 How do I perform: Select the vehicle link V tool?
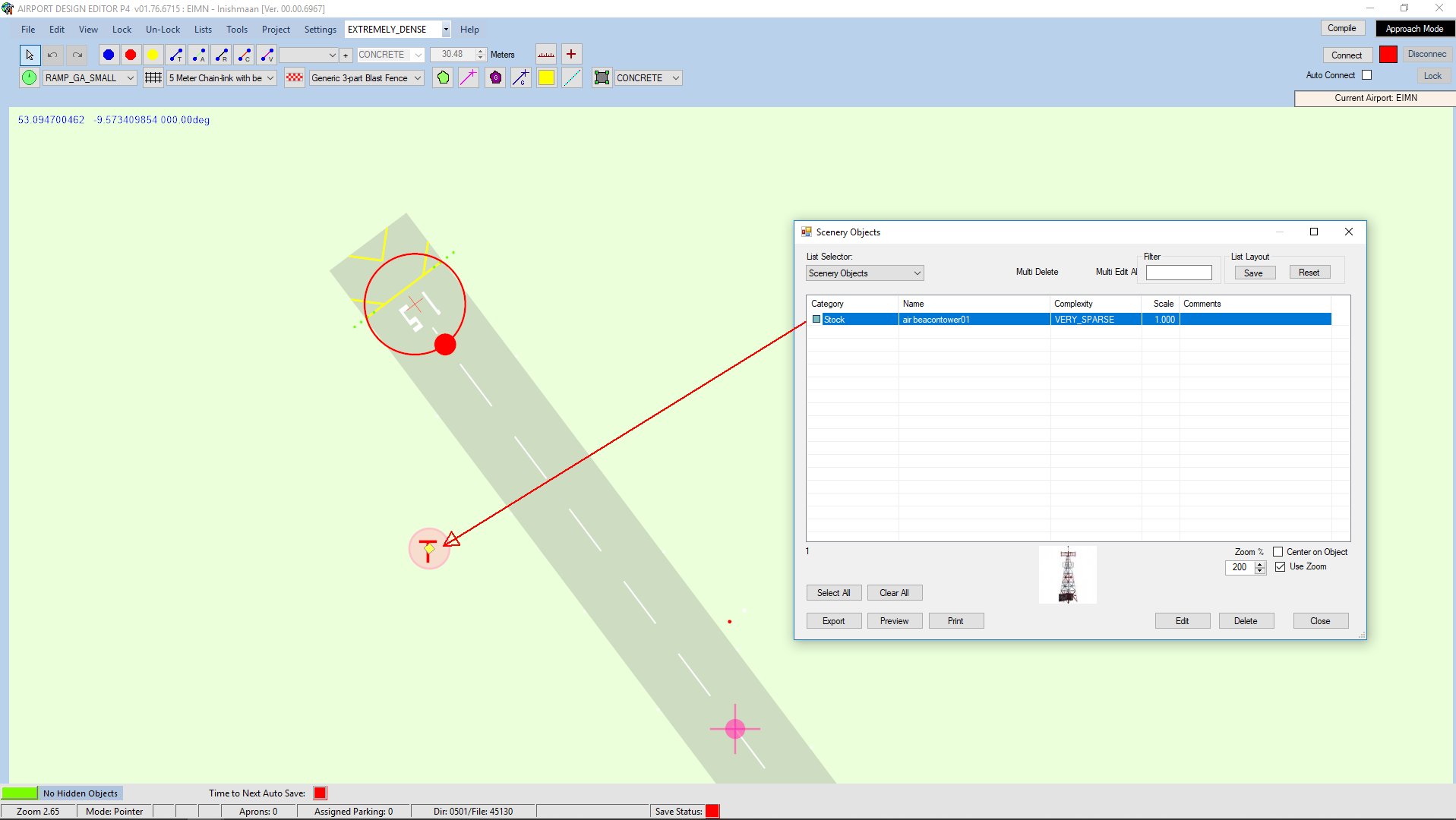(267, 55)
